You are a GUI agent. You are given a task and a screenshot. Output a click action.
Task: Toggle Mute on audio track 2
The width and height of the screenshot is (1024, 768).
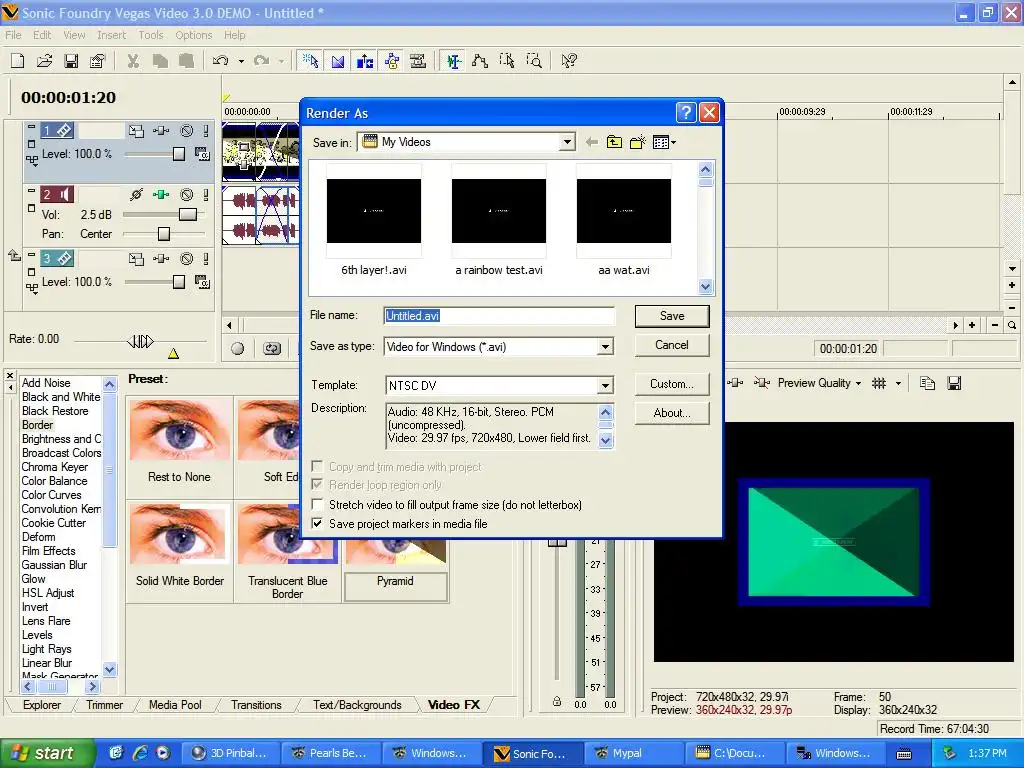tap(187, 195)
